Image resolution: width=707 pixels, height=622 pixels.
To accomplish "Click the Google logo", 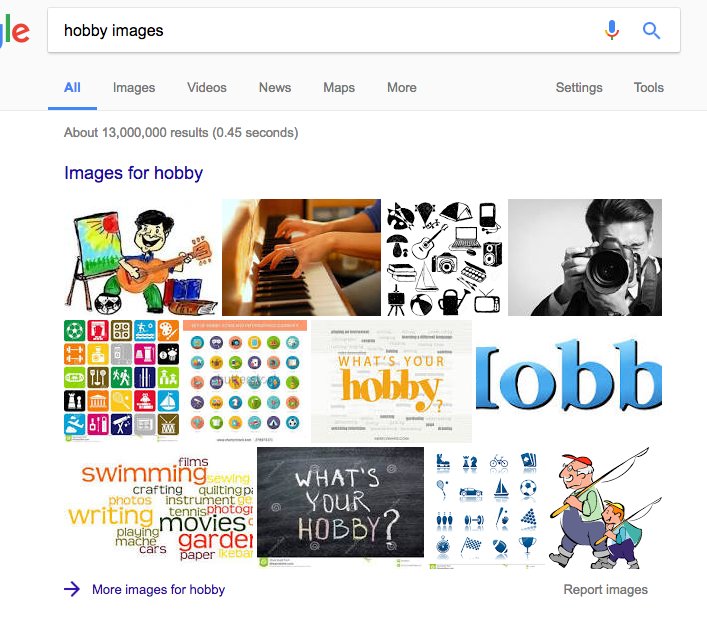I will pyautogui.click(x=14, y=31).
